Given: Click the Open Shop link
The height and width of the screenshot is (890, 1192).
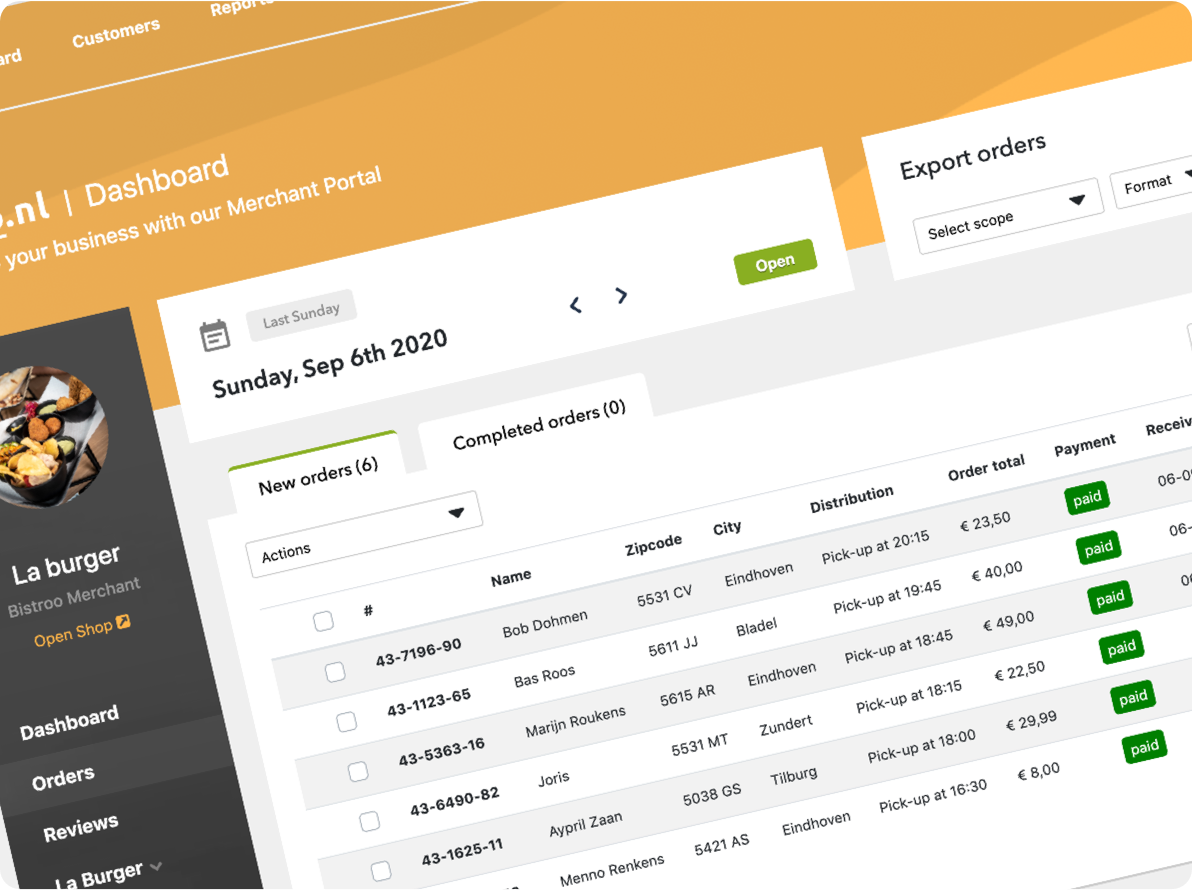Looking at the screenshot, I should click(73, 634).
